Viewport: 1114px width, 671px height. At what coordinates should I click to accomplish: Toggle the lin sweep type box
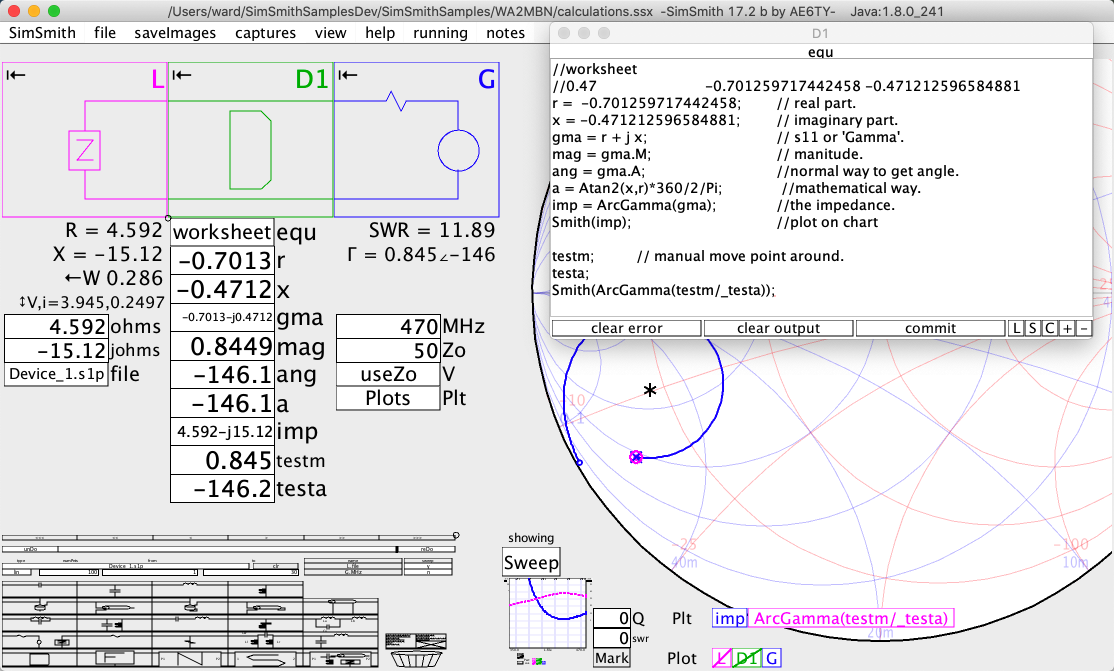[16, 572]
